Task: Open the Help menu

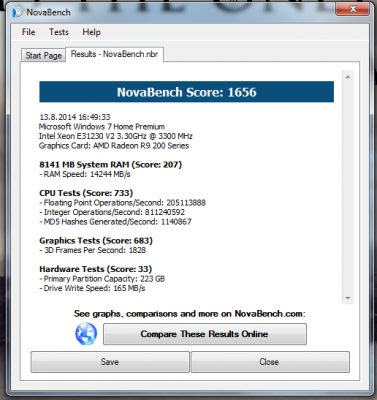Action: tap(91, 32)
